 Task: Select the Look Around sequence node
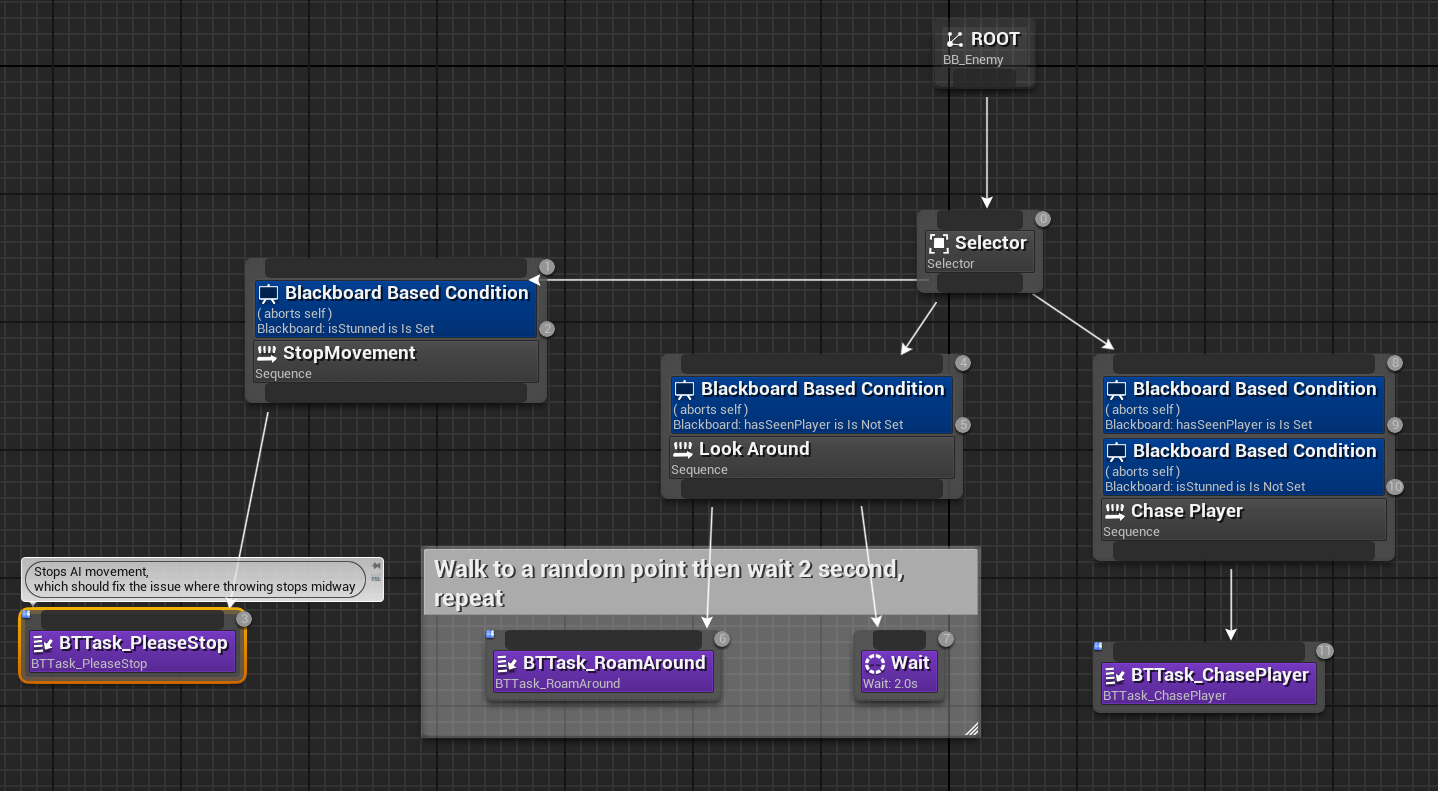point(812,458)
